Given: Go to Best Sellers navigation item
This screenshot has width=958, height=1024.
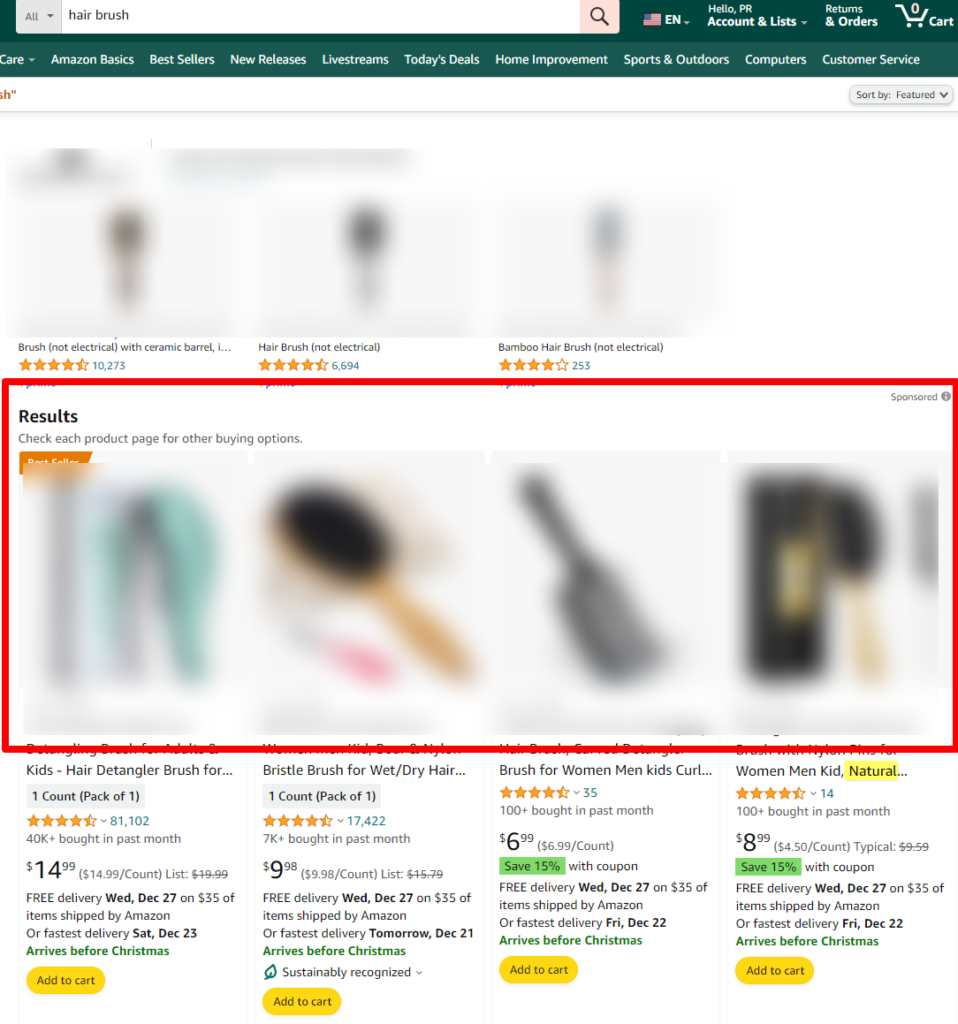Looking at the screenshot, I should tap(182, 60).
